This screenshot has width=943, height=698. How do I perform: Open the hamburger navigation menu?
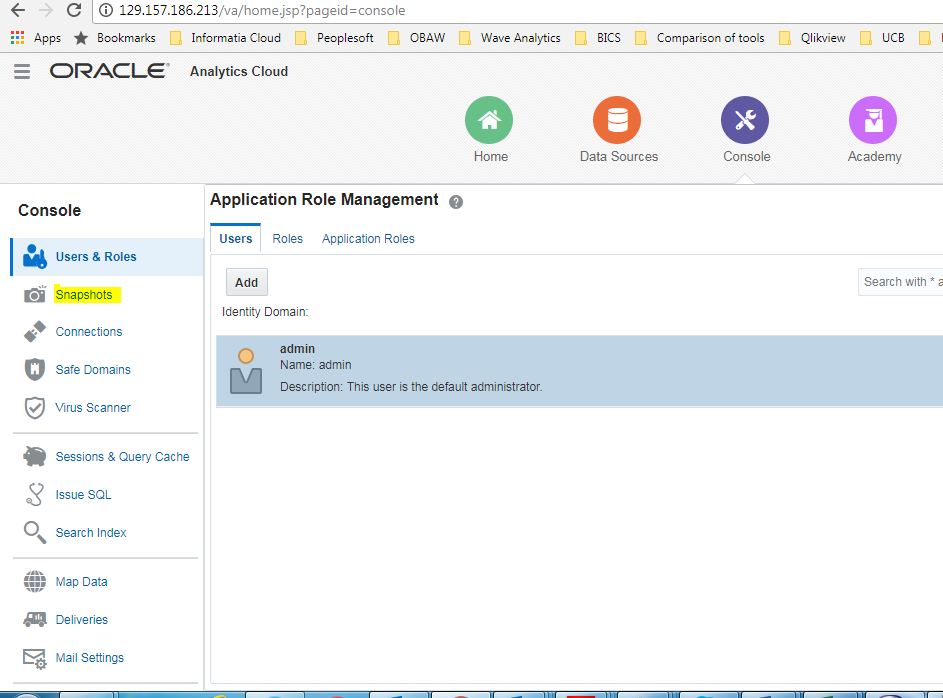point(22,72)
